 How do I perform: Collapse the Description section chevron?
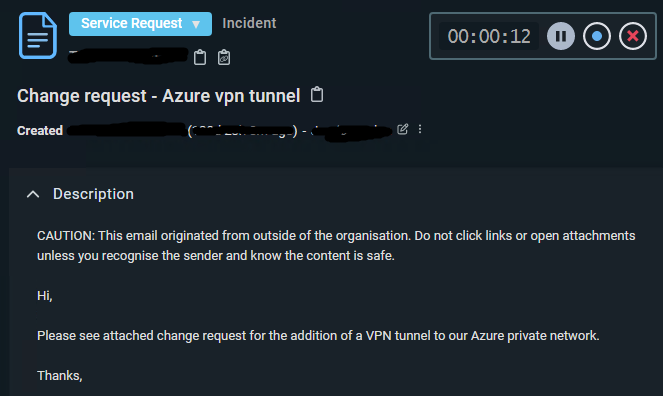33,194
